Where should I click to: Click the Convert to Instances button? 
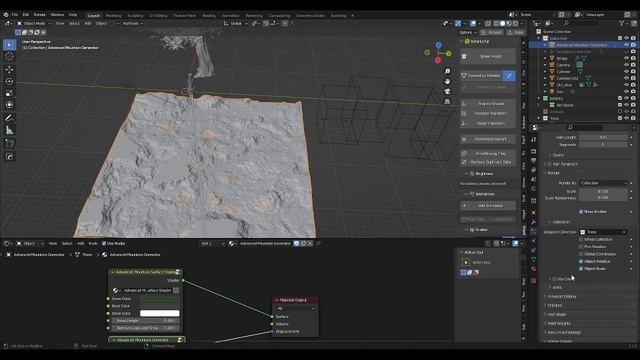tap(482, 76)
